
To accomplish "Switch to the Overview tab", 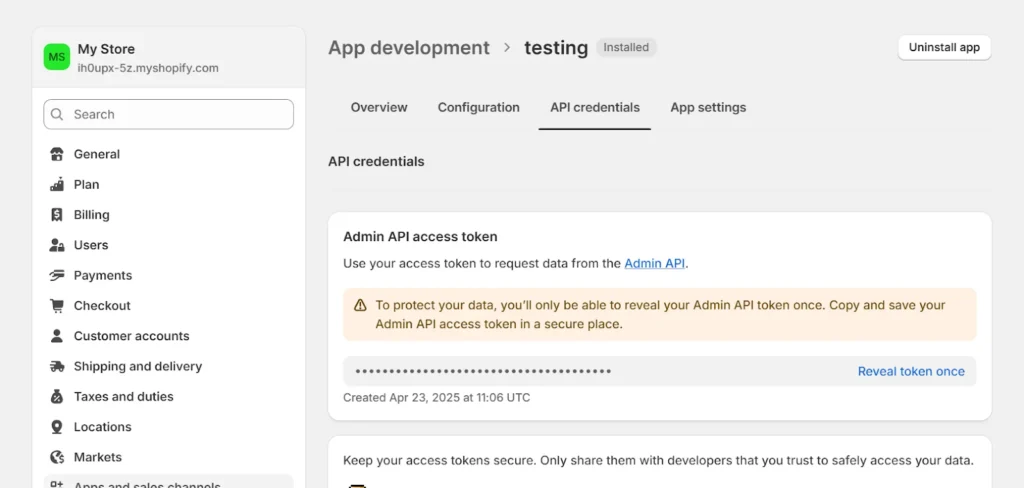I will 379,107.
